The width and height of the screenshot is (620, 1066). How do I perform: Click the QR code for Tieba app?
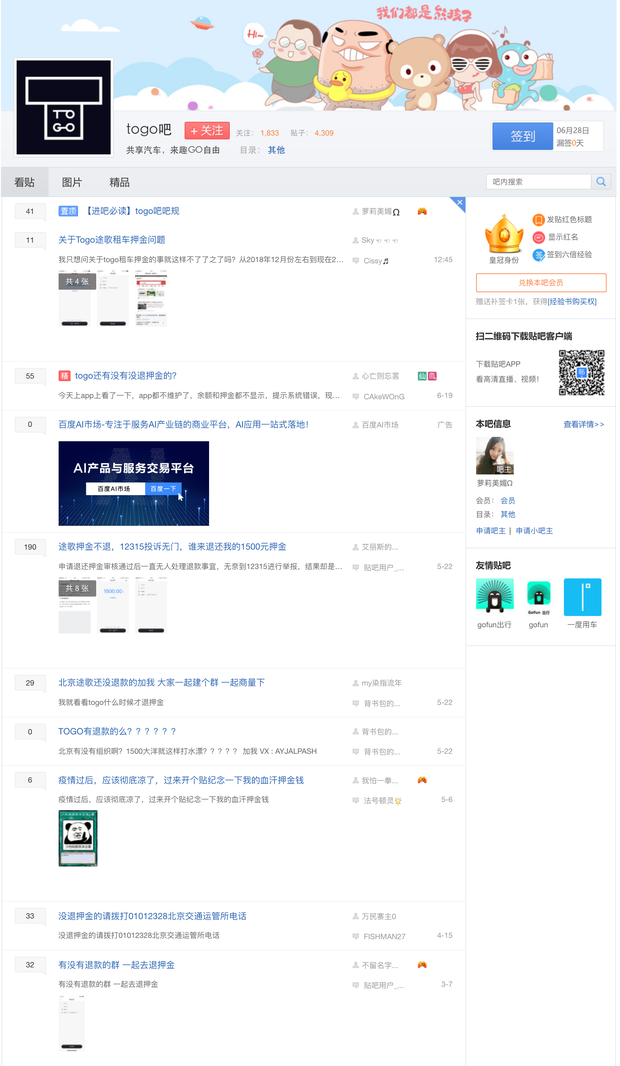581,372
